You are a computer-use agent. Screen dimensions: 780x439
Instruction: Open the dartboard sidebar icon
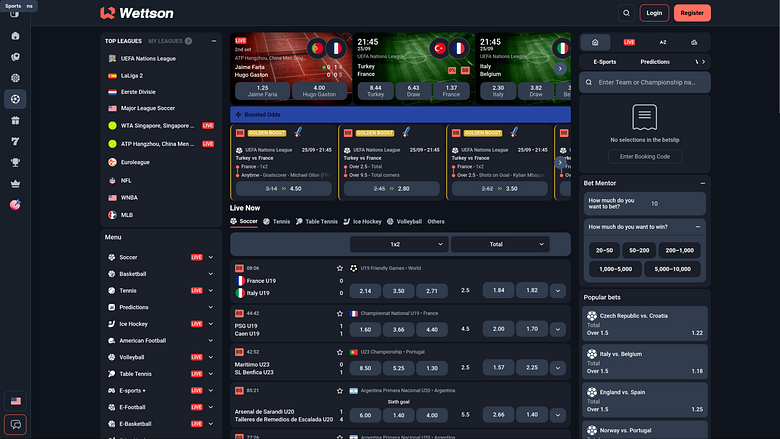15,205
